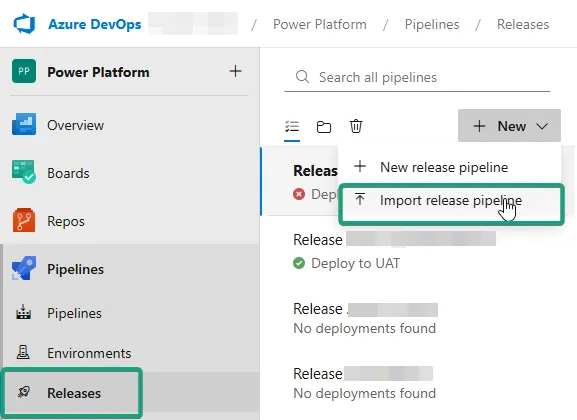Viewport: 577px width, 420px height.
Task: Click the search magnifier icon
Action: (x=302, y=77)
